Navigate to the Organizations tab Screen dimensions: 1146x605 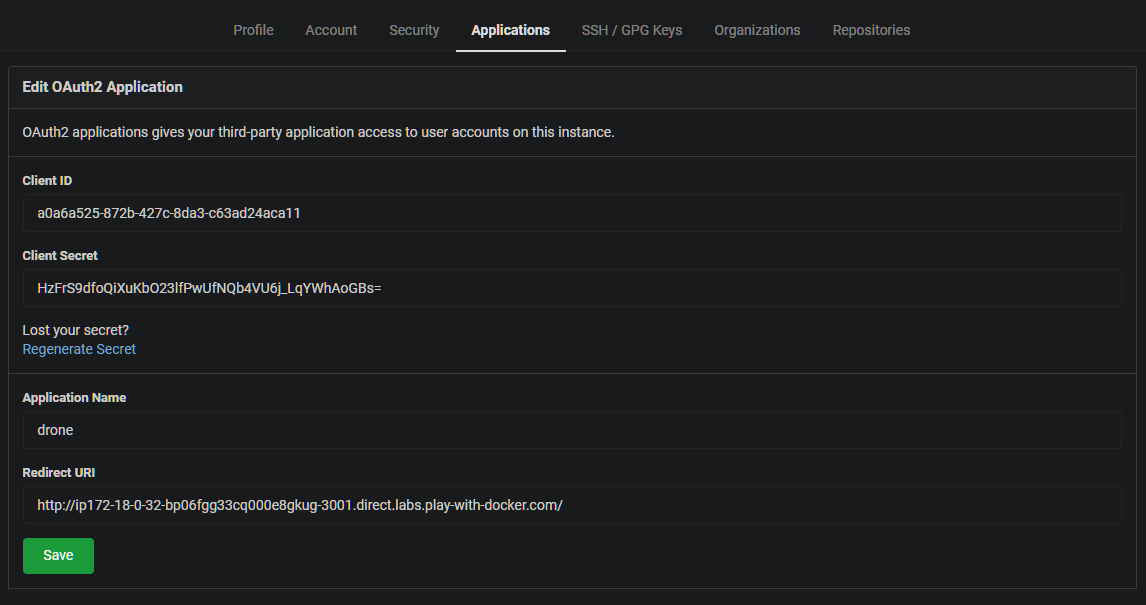tap(757, 30)
